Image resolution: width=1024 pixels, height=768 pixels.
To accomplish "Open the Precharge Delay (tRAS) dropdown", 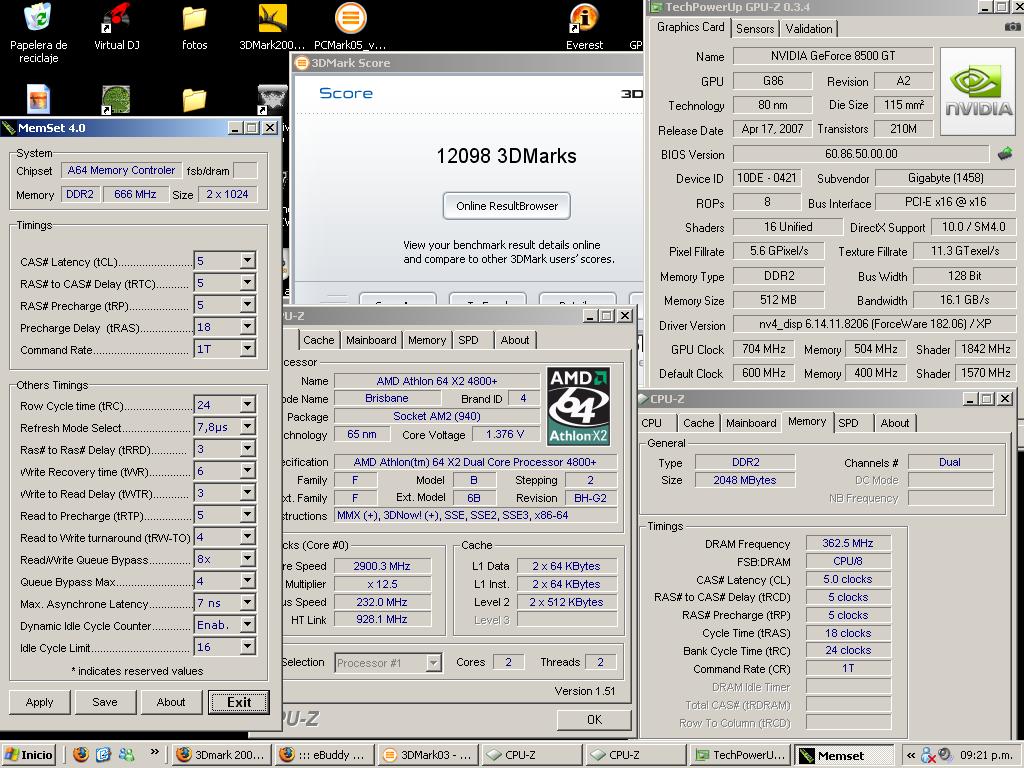I will coord(248,327).
